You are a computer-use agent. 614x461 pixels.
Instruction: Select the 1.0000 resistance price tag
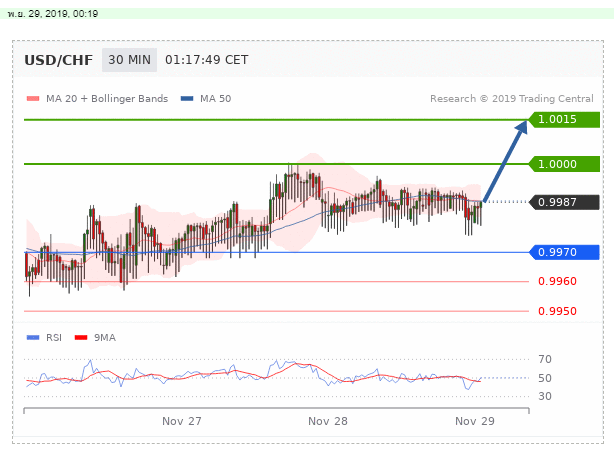[564, 164]
